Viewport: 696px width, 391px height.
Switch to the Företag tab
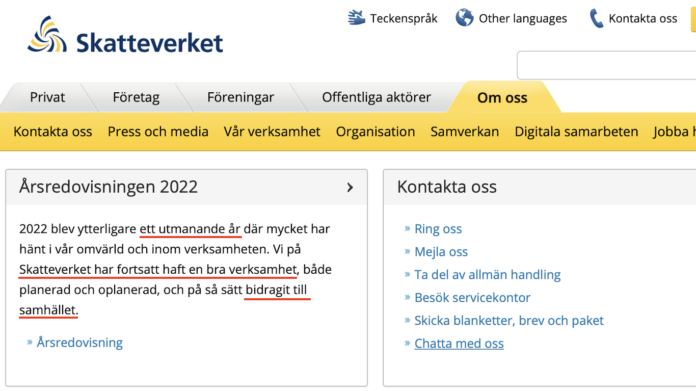click(136, 97)
